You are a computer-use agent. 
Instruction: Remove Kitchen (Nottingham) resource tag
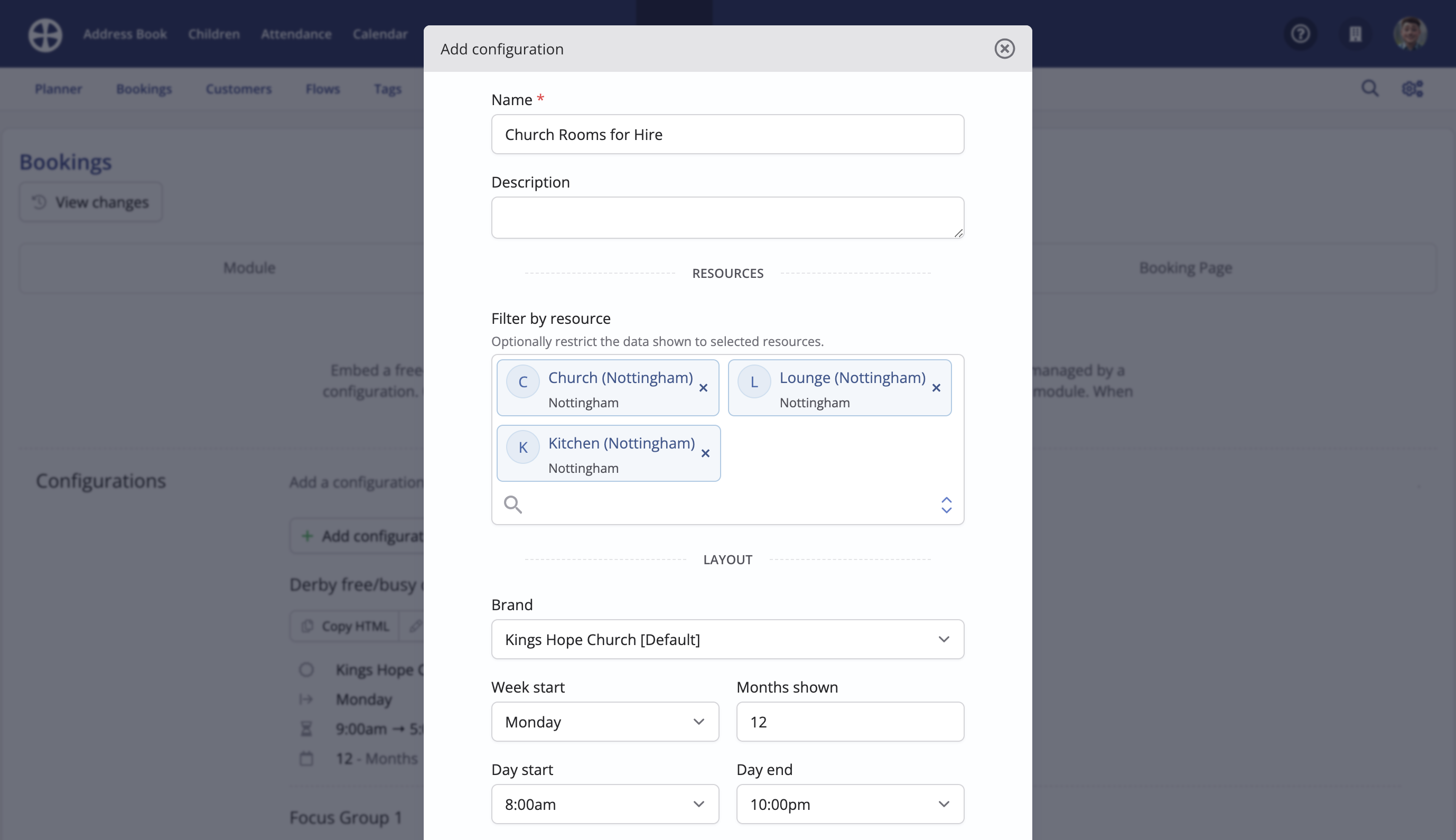click(x=705, y=453)
